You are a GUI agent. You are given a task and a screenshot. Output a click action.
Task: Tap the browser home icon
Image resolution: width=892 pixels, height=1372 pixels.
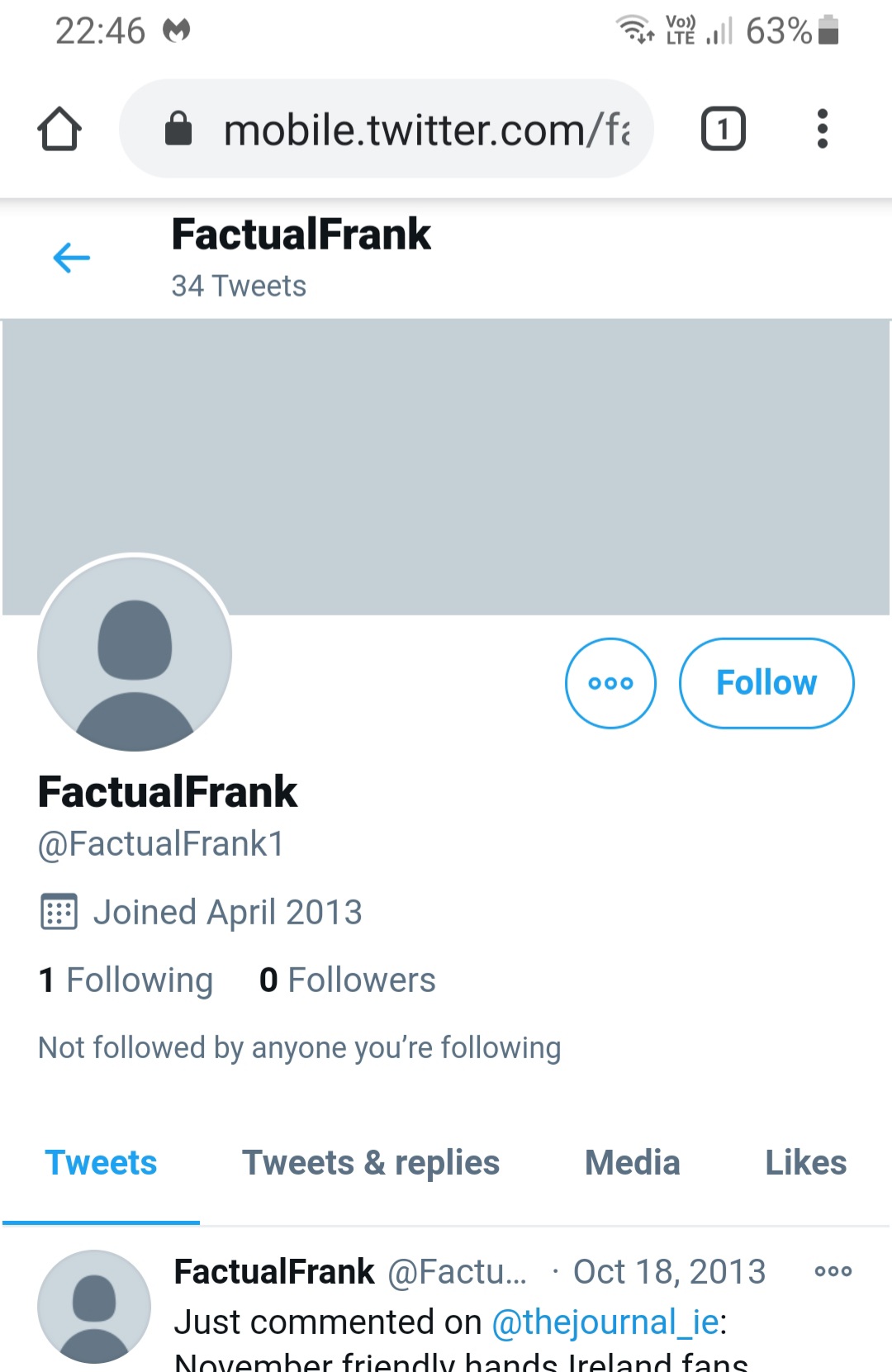coord(59,130)
